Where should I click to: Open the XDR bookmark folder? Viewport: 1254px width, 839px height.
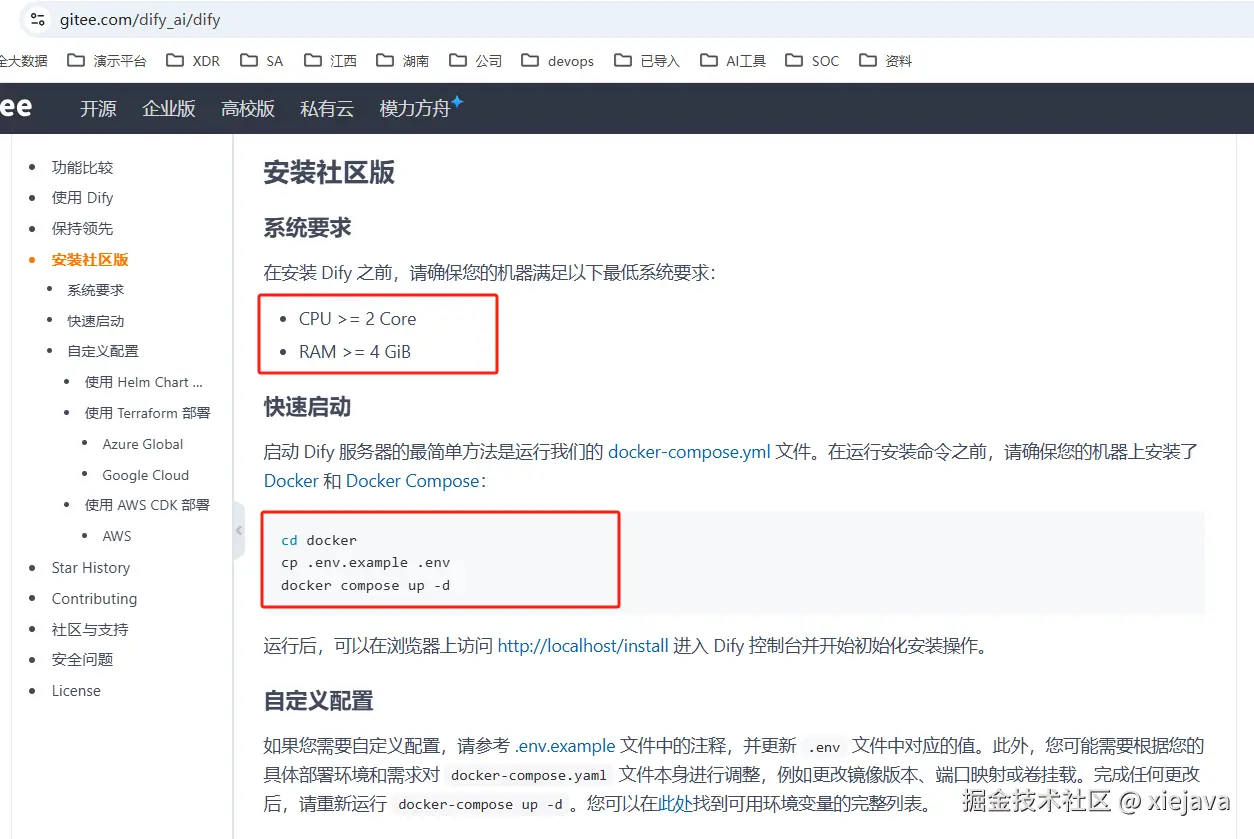coord(193,61)
